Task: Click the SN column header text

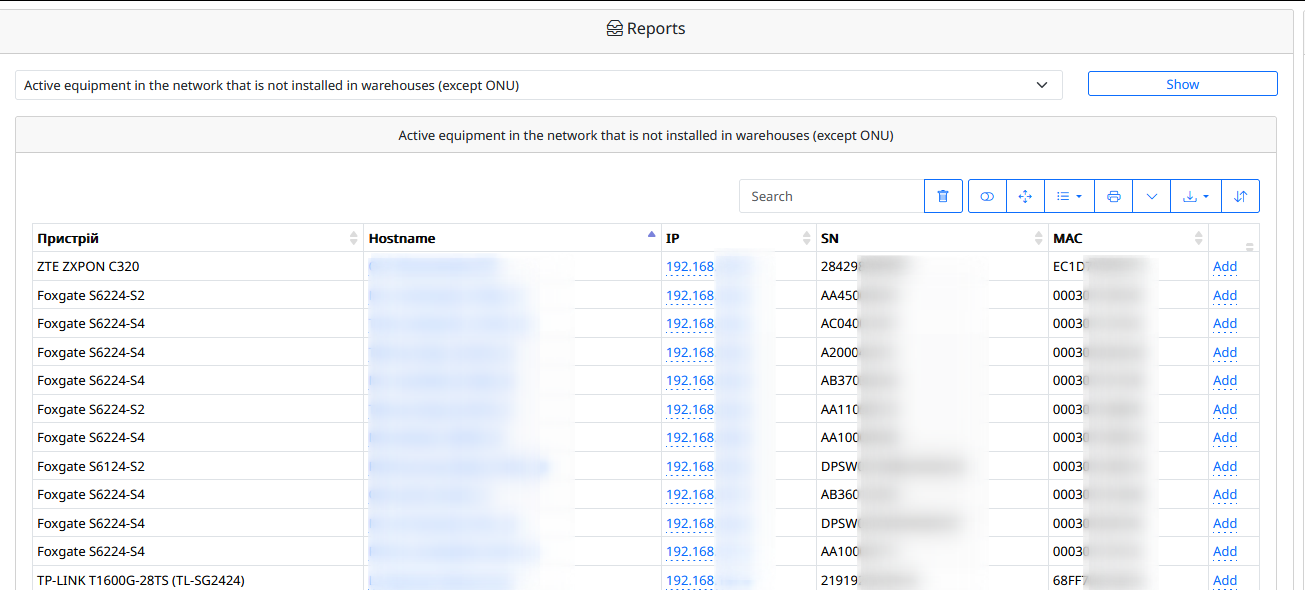Action: [x=830, y=238]
